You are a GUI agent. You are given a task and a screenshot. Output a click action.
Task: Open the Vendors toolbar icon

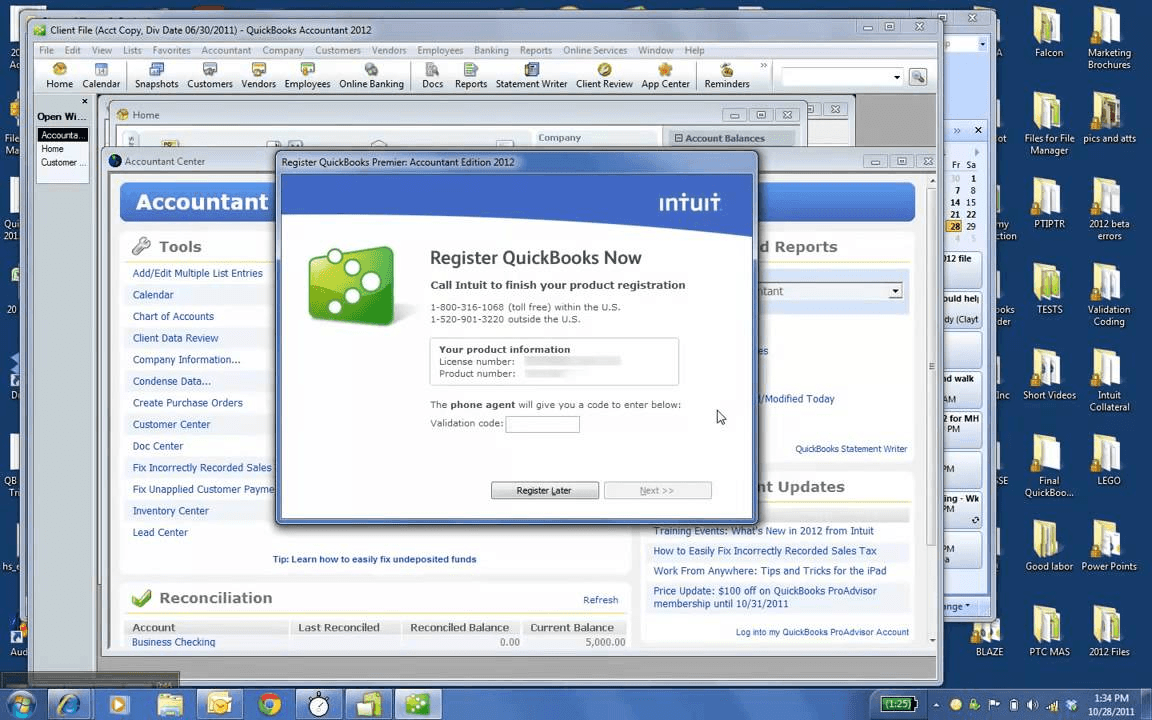259,76
